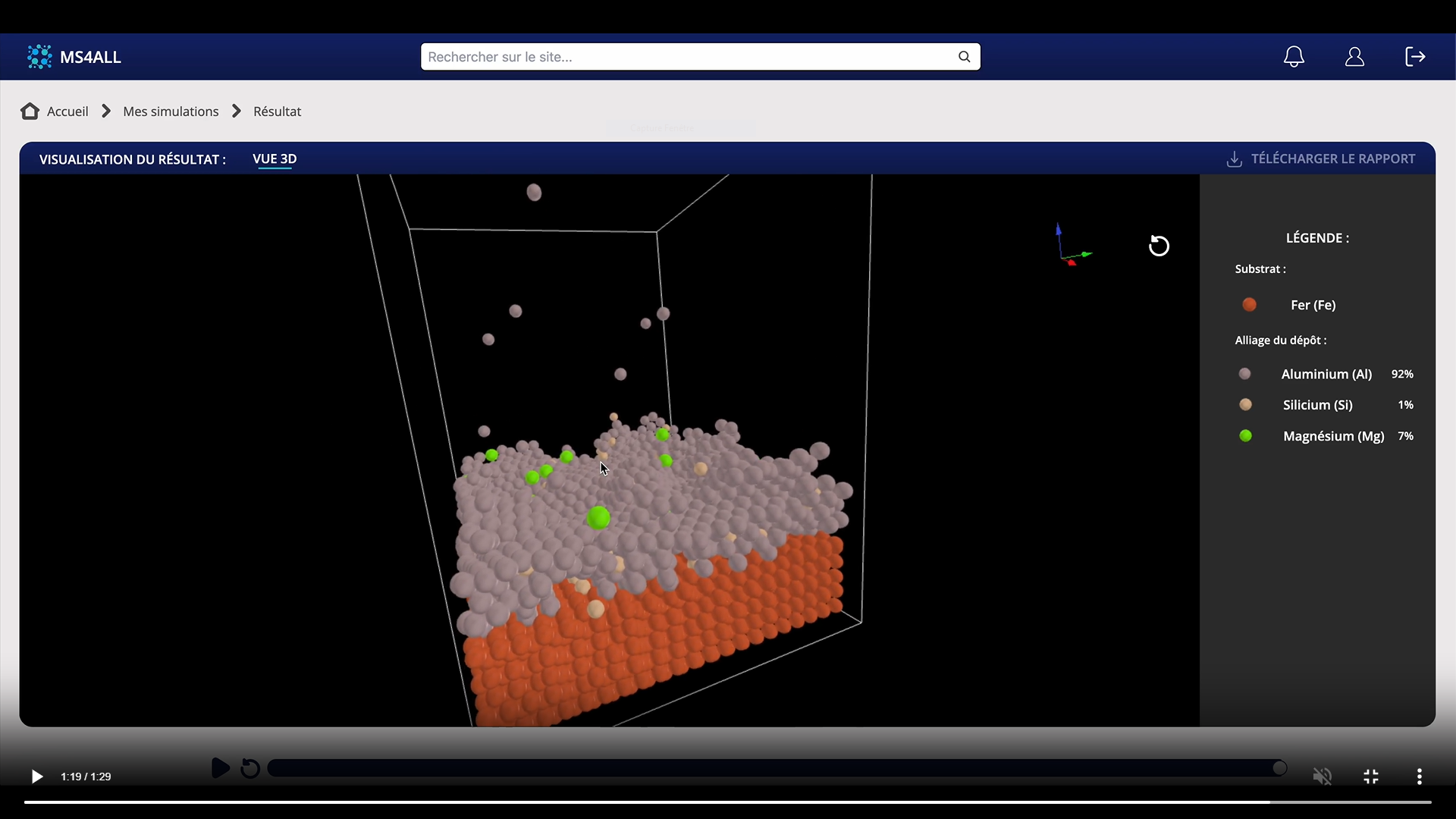Click the search magnifier icon

(964, 57)
